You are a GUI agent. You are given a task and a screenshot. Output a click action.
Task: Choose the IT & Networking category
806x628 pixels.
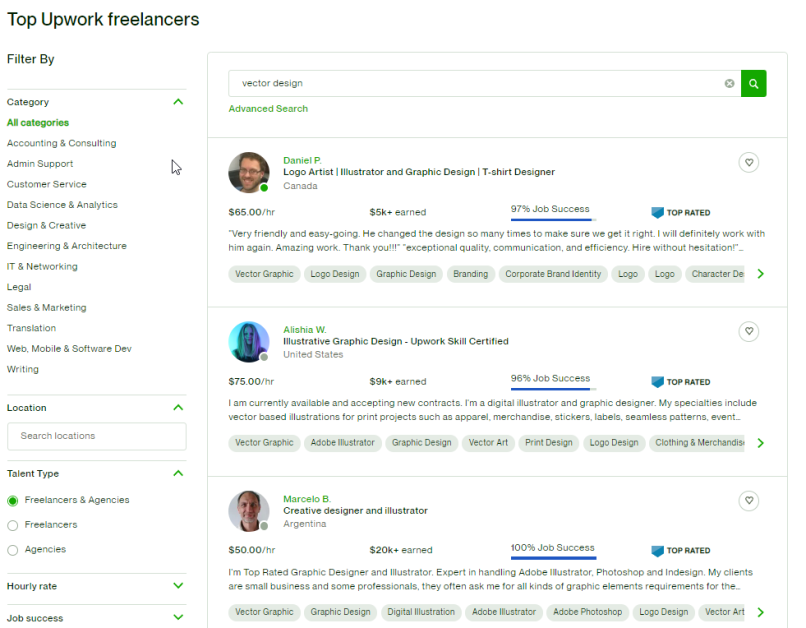[42, 267]
